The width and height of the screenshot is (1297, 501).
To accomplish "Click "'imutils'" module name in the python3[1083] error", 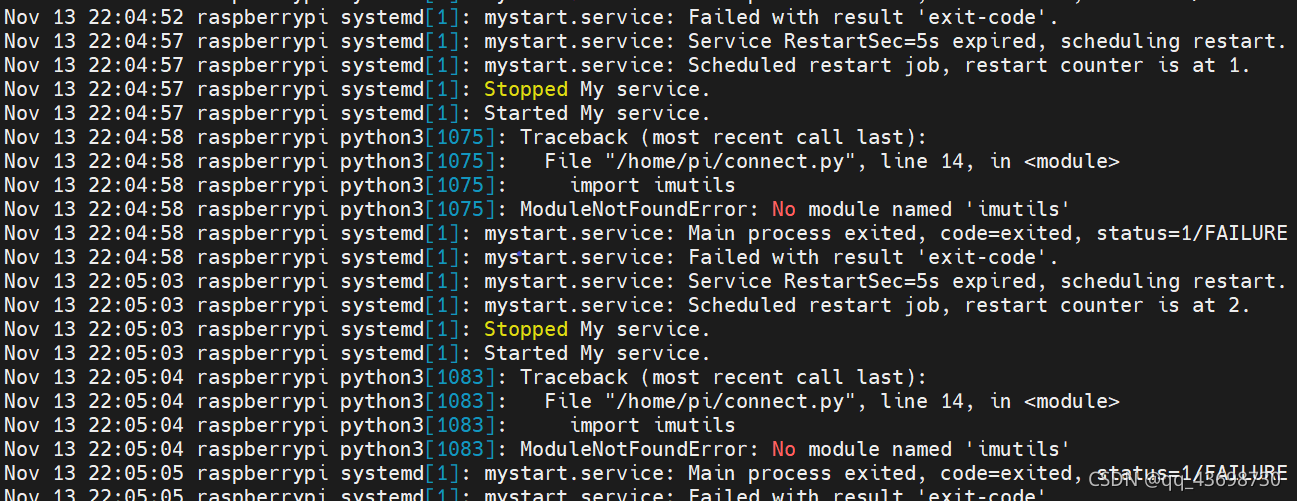I will click(x=1017, y=449).
